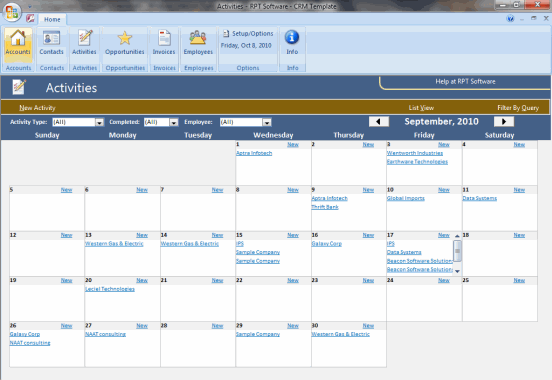
Task: Click the Activity Type input field
Action: [74, 122]
